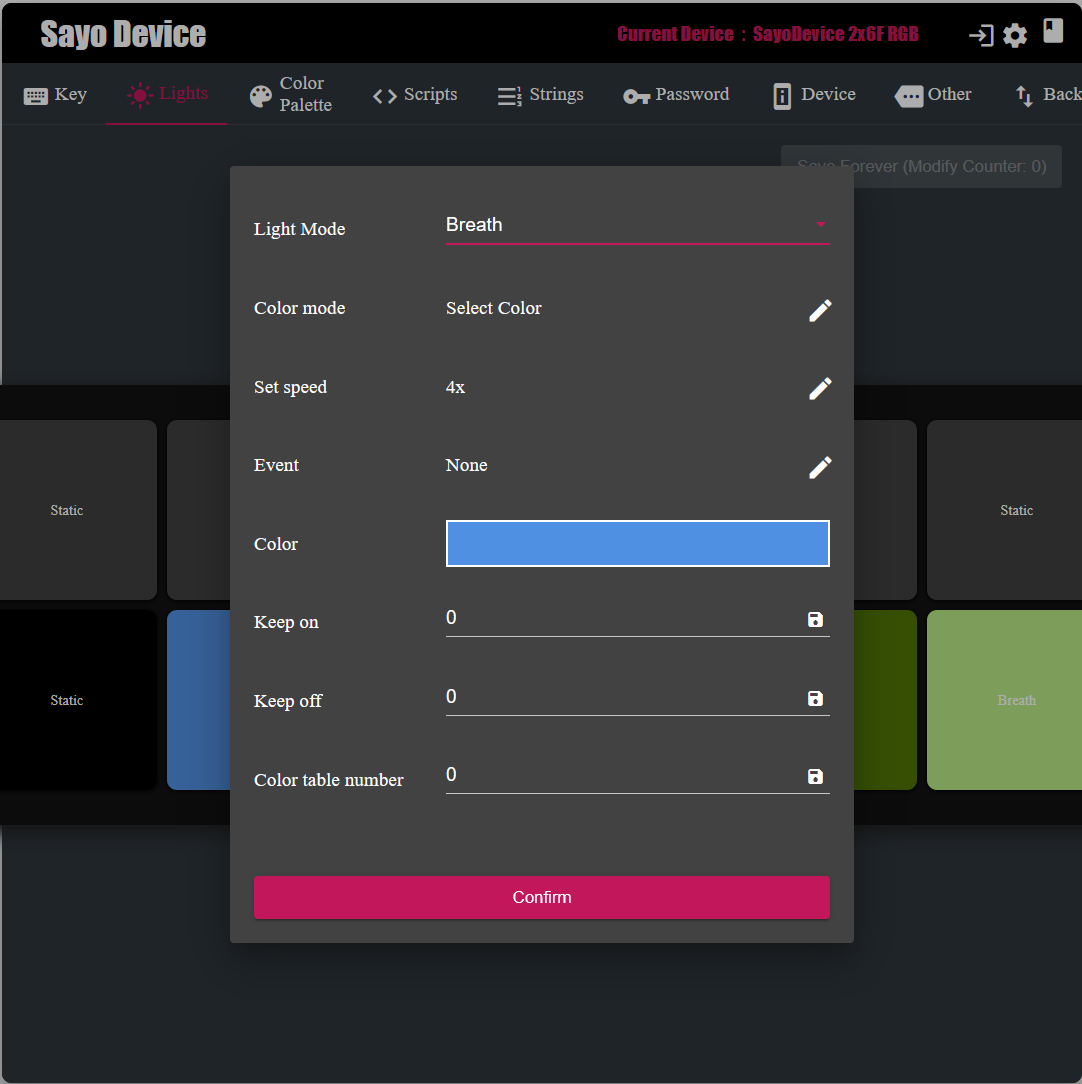The height and width of the screenshot is (1084, 1082).
Task: Save the Keep off value
Action: [x=815, y=698]
